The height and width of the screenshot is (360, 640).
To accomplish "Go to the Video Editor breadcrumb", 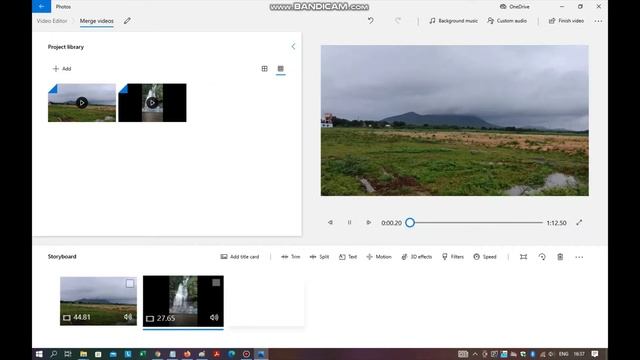I will point(52,21).
